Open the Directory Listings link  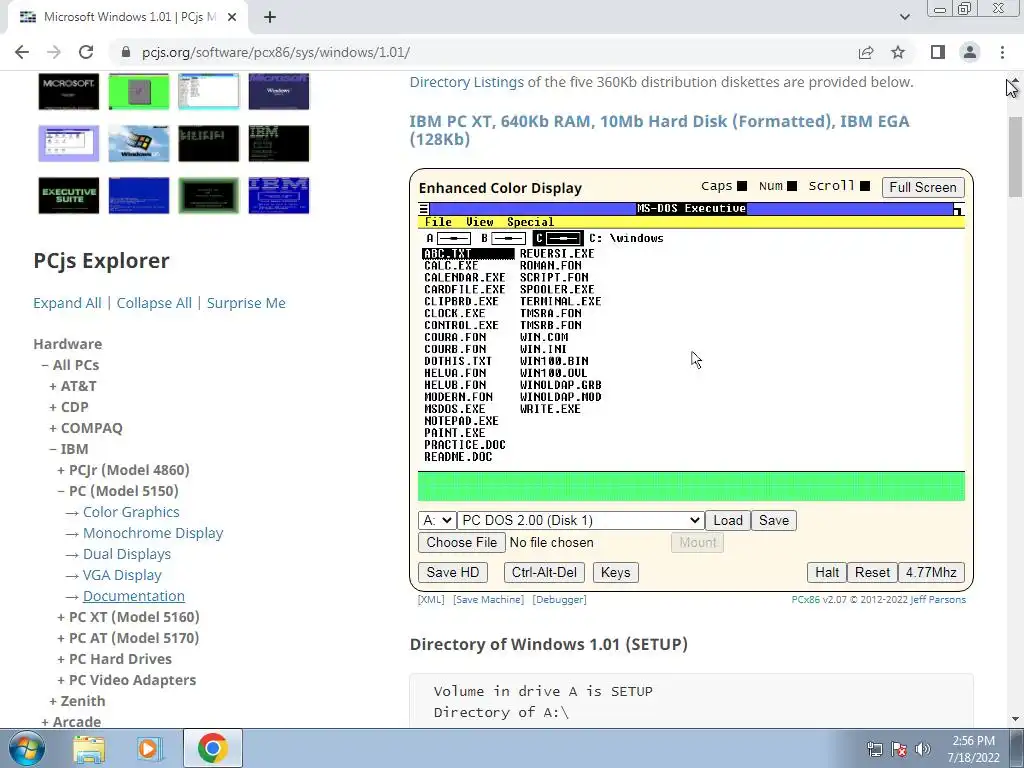(x=466, y=82)
